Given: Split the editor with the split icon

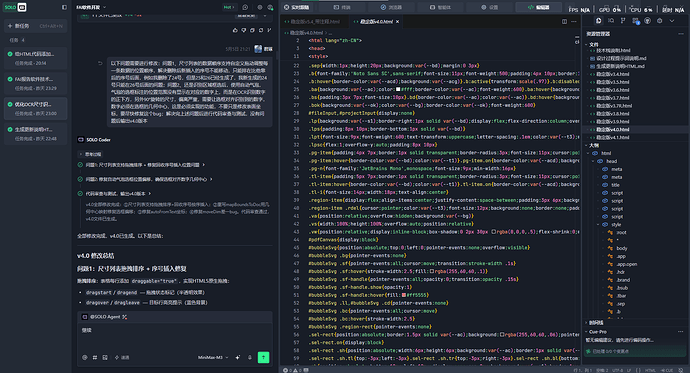Looking at the screenshot, I should 564,21.
